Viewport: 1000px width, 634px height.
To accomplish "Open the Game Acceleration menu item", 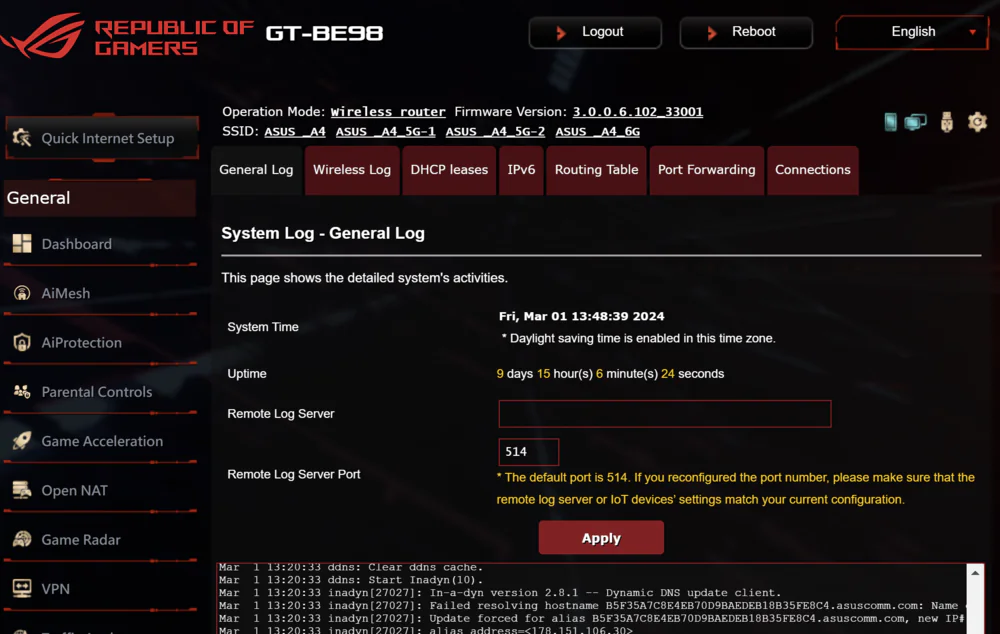I will click(x=100, y=441).
